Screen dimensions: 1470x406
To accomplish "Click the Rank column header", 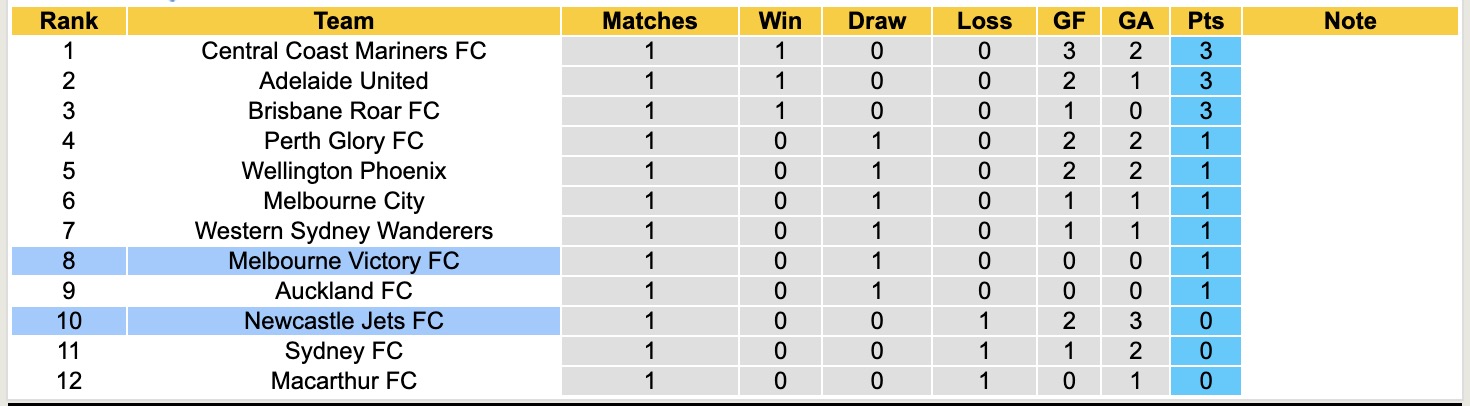I will pos(68,21).
